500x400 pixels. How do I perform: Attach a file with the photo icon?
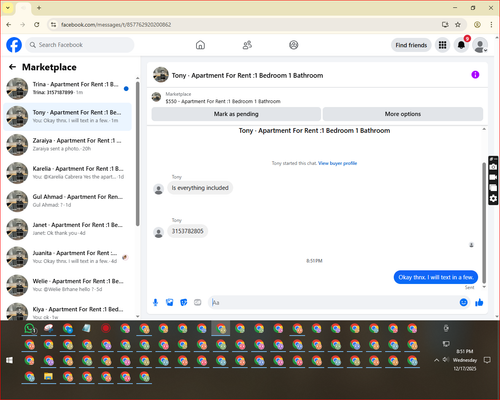pos(170,302)
